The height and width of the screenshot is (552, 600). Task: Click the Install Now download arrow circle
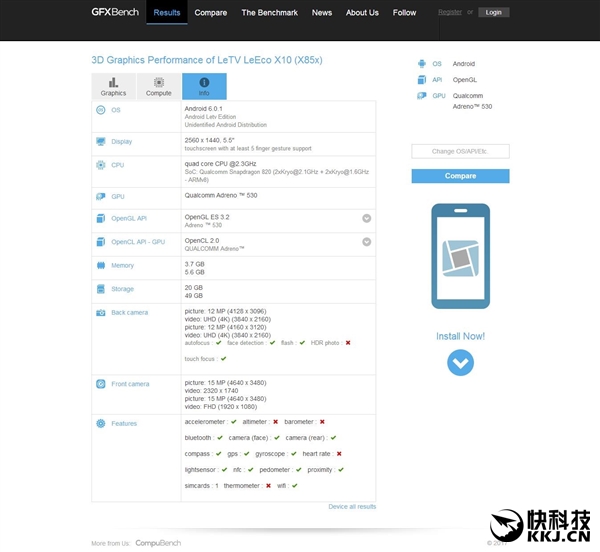460,363
